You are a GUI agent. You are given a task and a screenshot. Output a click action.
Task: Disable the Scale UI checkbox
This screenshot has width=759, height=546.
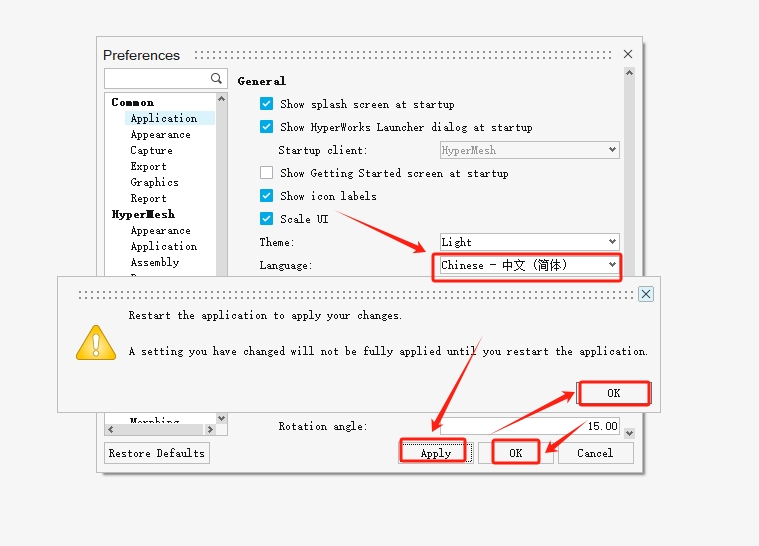point(267,219)
